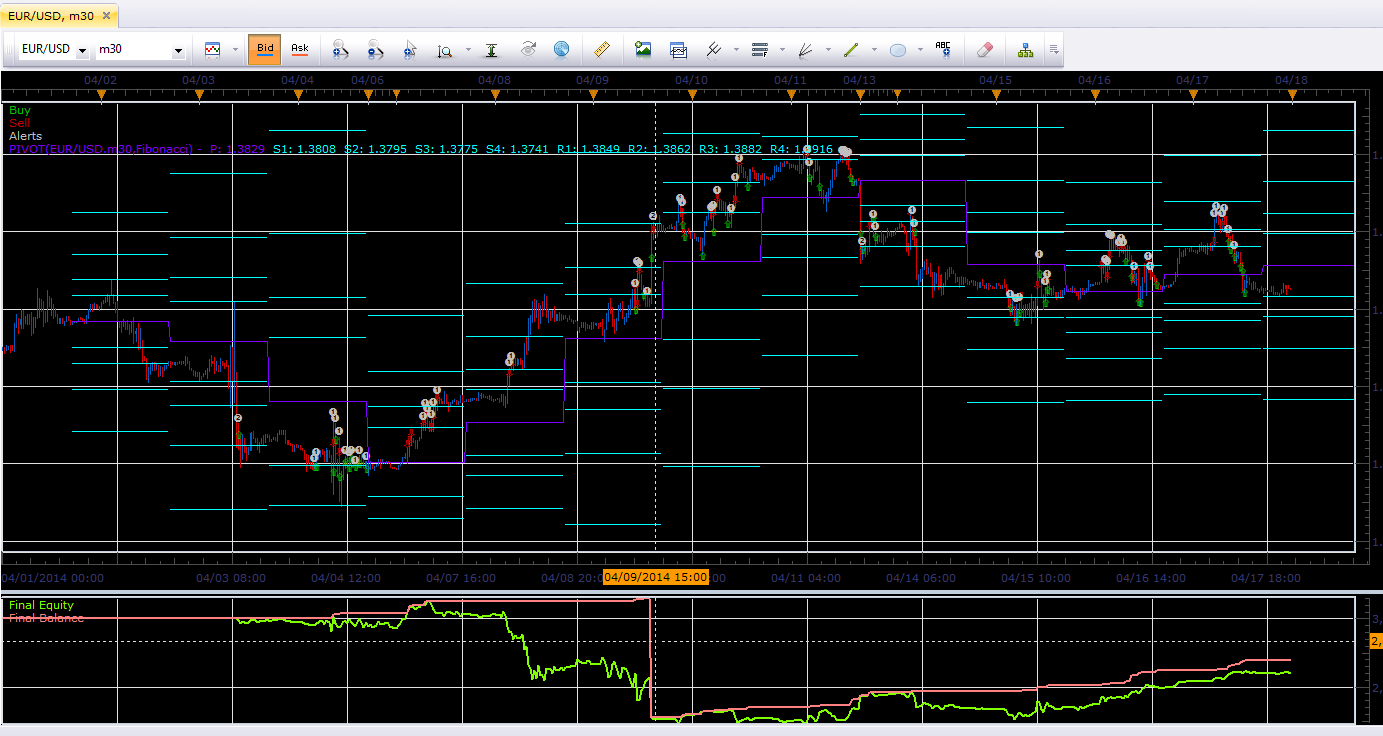Click the Sell legend label

pos(20,123)
